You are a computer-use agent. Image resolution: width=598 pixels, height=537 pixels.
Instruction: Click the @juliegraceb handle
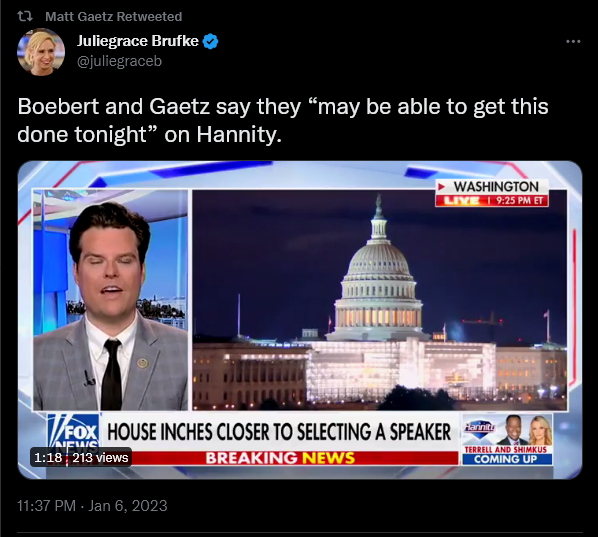coord(119,61)
